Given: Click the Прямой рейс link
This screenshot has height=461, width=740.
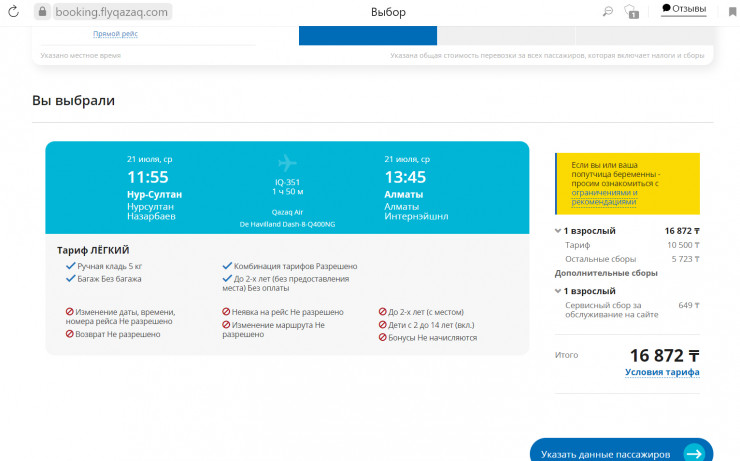Looking at the screenshot, I should point(116,34).
